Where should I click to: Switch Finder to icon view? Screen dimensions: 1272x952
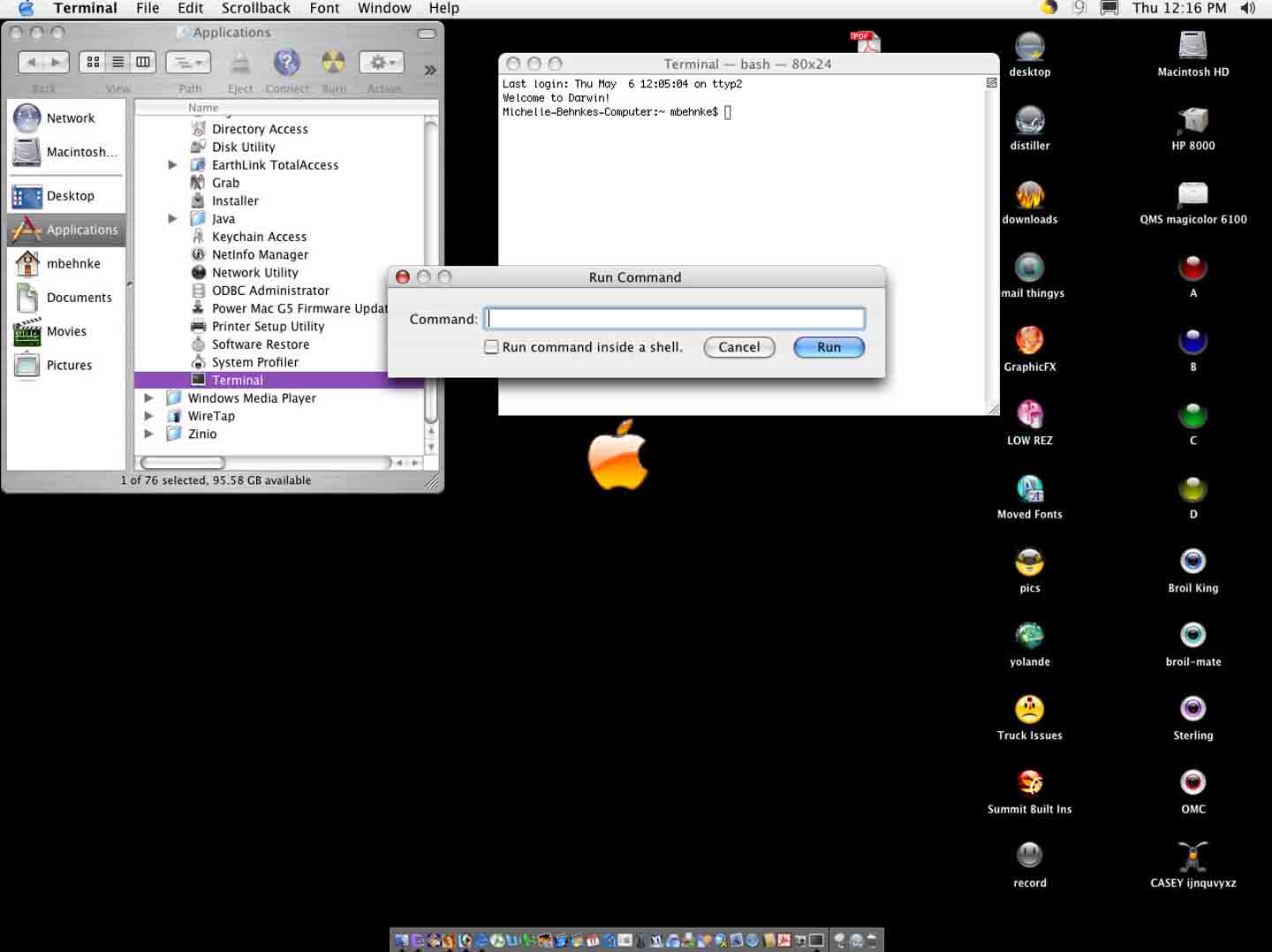point(93,62)
